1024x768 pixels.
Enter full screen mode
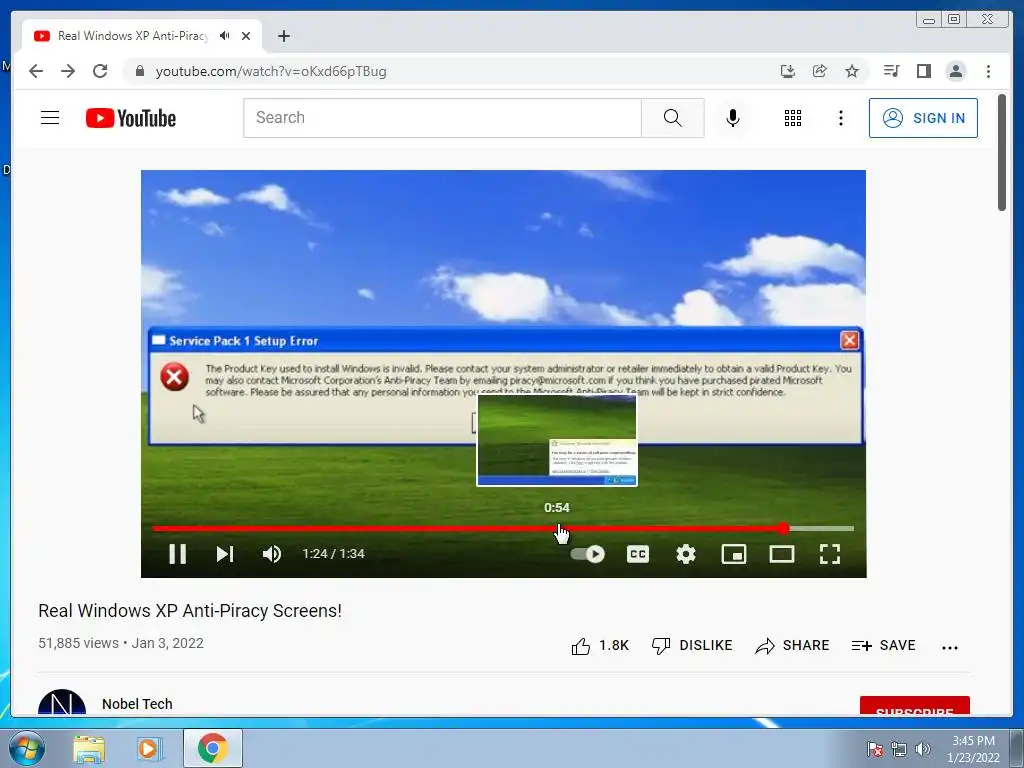coord(829,554)
